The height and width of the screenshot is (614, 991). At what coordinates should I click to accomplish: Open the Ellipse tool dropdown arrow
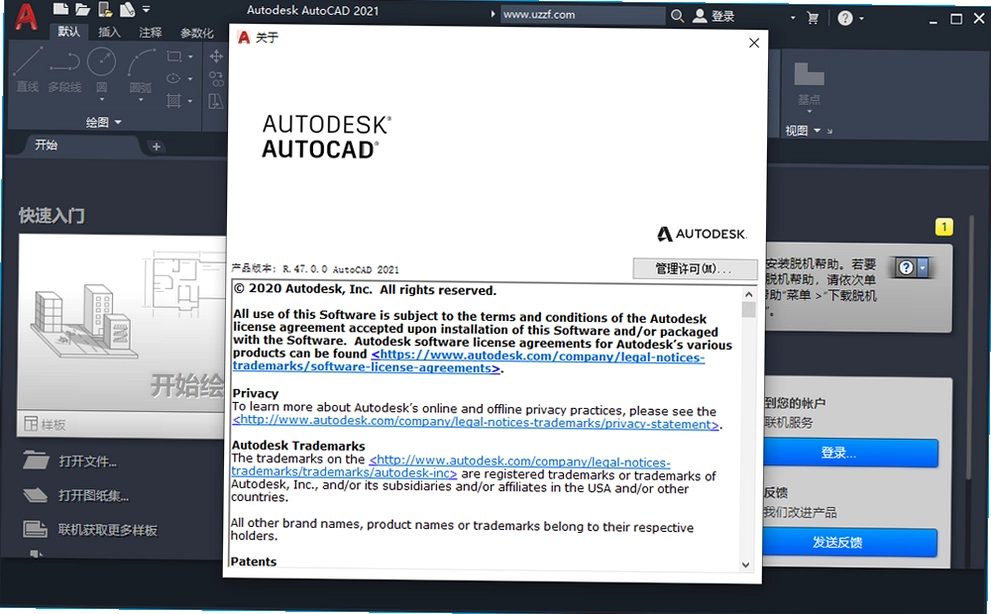pos(190,78)
